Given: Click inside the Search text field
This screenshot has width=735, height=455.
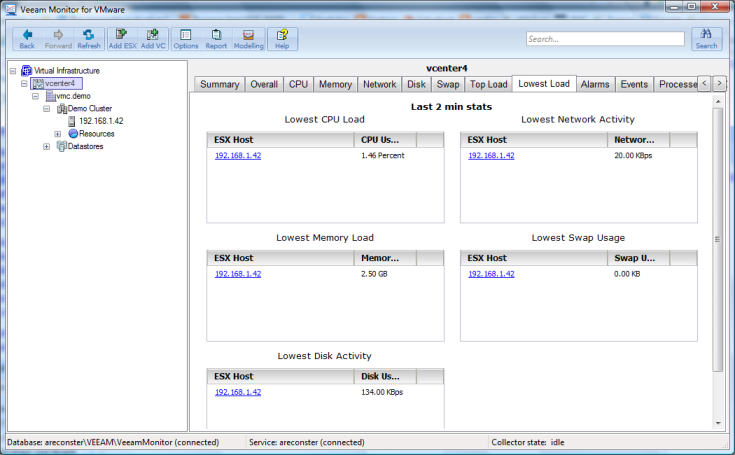Looking at the screenshot, I should tap(604, 40).
